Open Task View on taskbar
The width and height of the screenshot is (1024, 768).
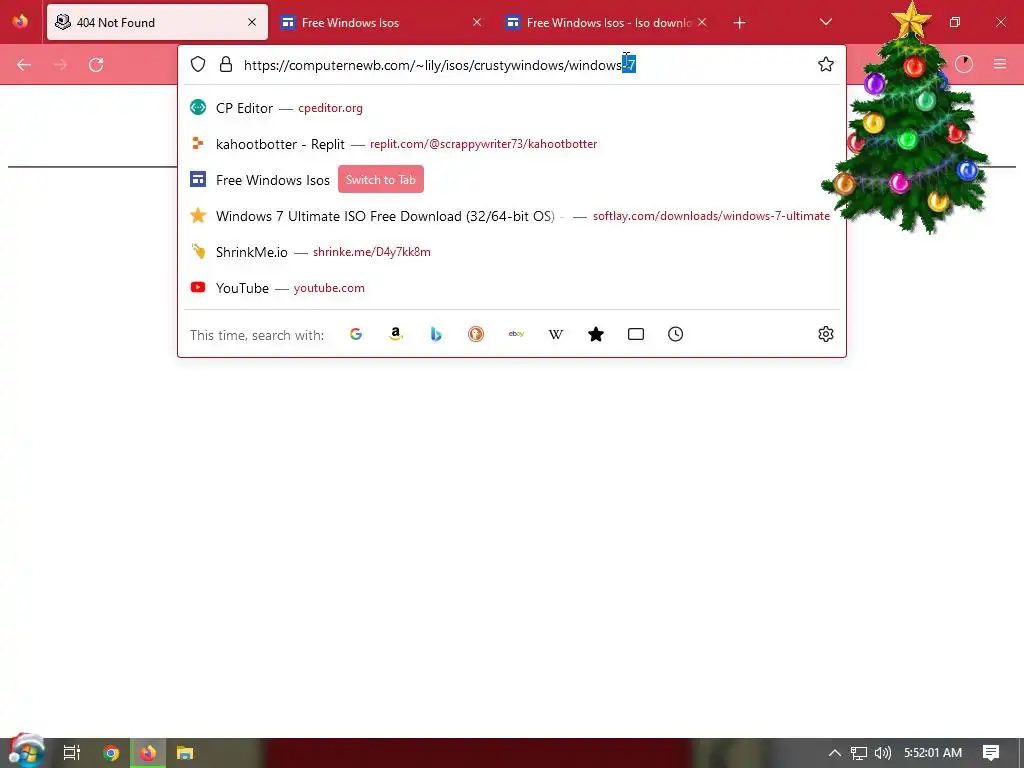coord(72,753)
